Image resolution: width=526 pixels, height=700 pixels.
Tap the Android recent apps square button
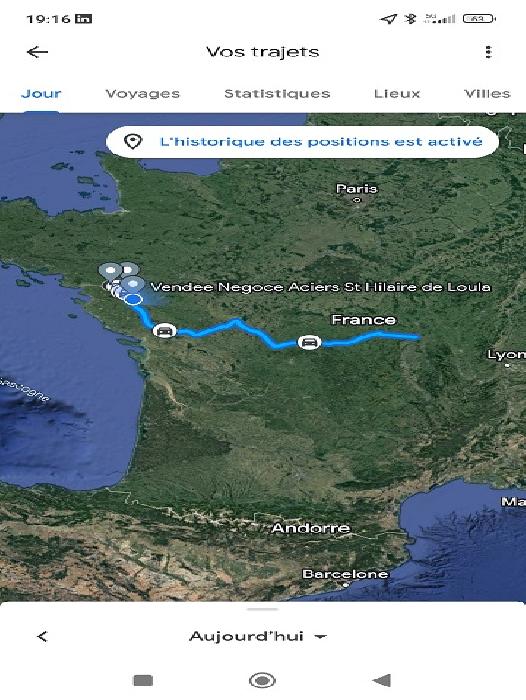pyautogui.click(x=143, y=680)
